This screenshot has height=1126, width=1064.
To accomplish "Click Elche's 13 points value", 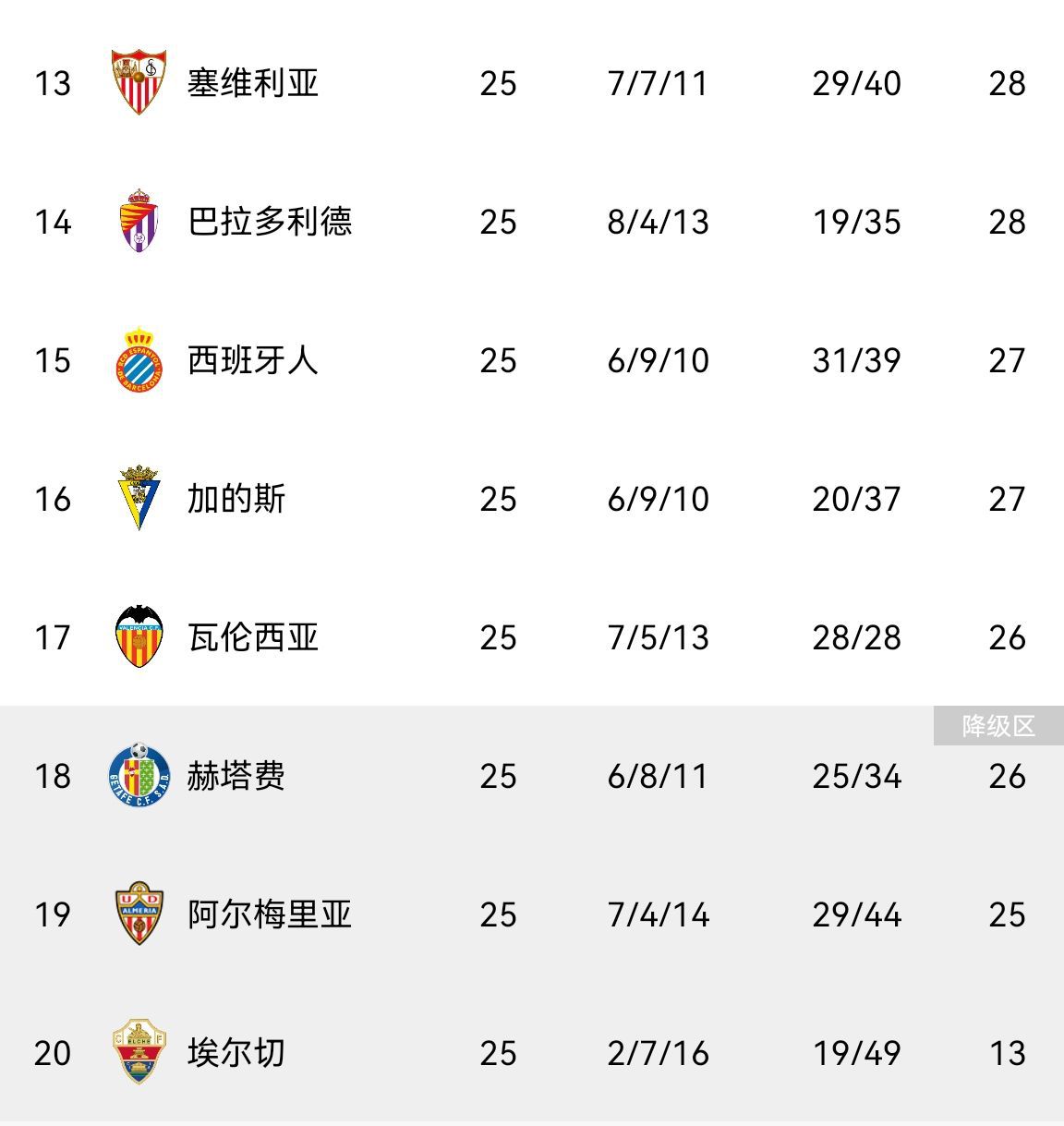I will [1007, 1053].
